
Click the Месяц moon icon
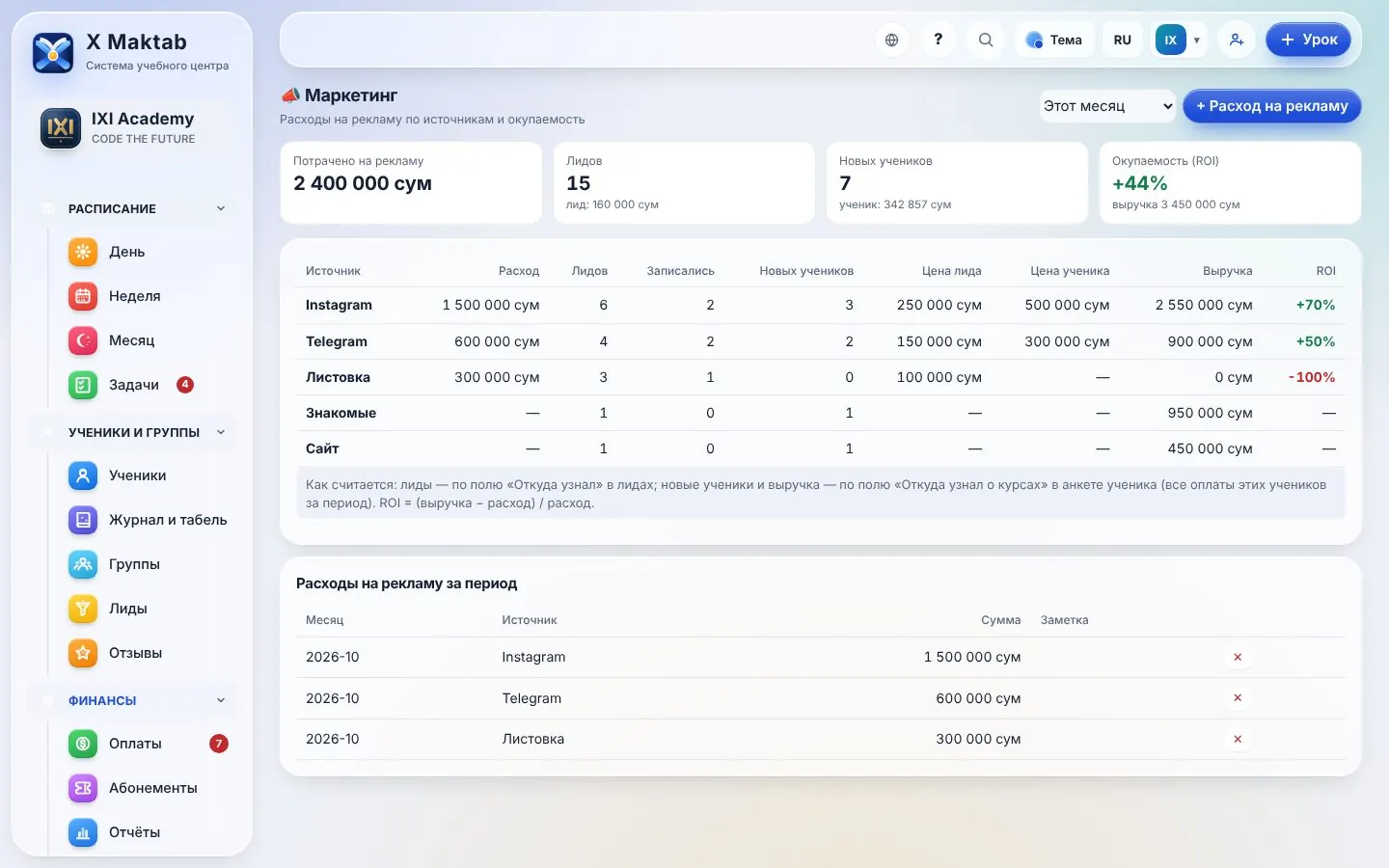[83, 340]
